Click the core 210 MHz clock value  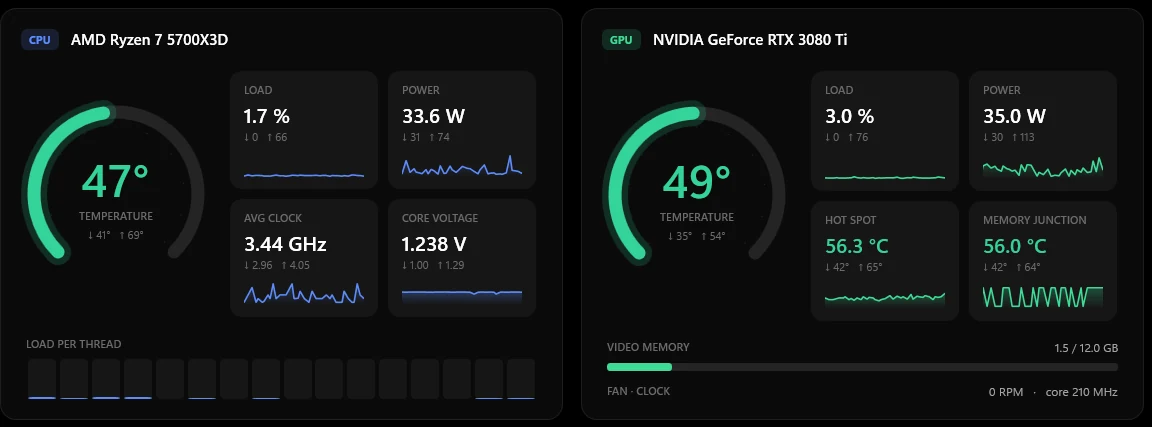pyautogui.click(x=1081, y=392)
